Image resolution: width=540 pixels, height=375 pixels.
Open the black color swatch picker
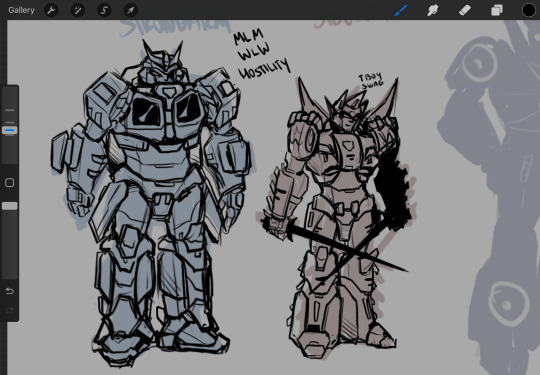pos(529,10)
